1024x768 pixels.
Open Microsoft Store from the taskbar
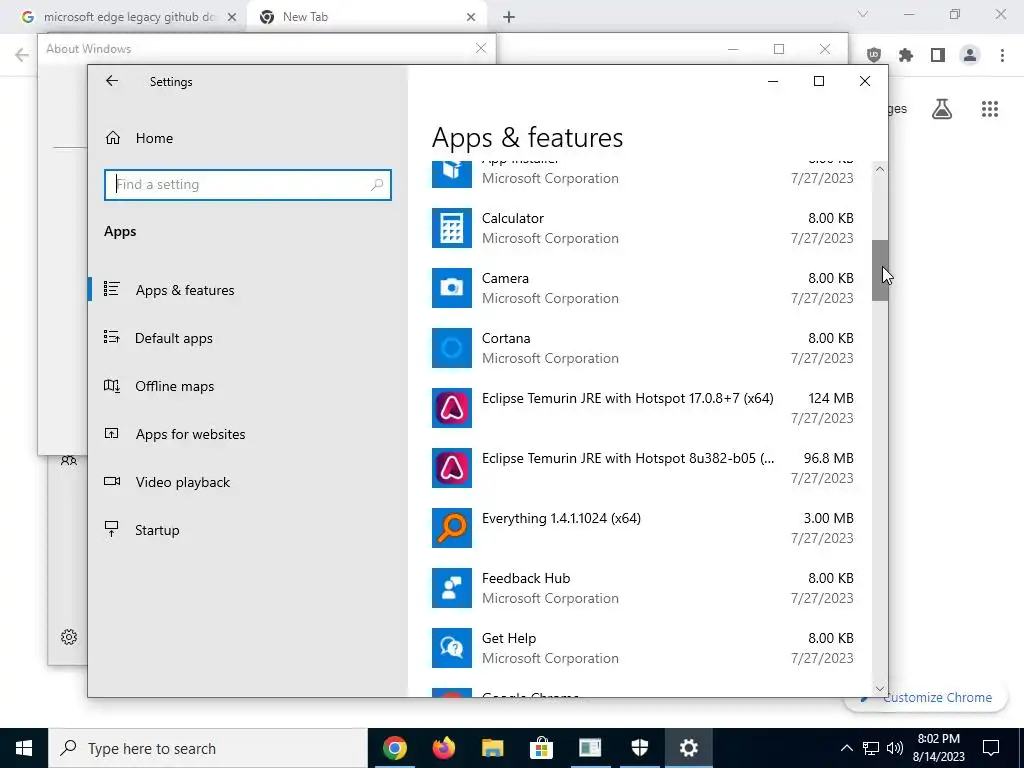point(541,748)
